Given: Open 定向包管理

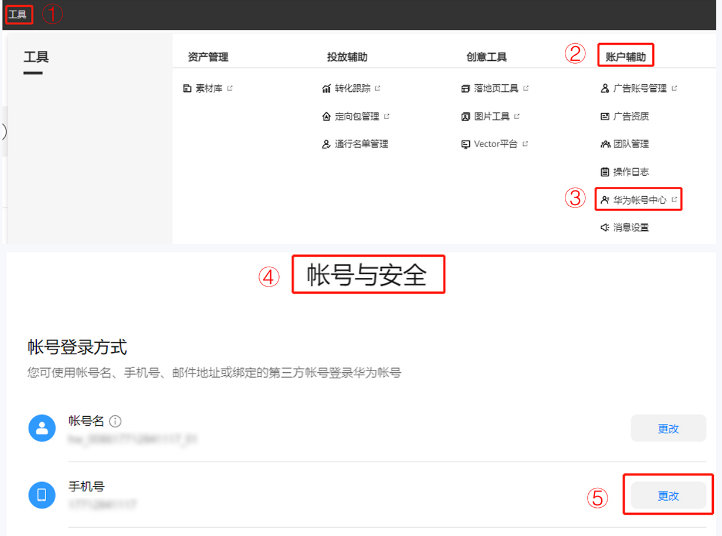Looking at the screenshot, I should (357, 117).
